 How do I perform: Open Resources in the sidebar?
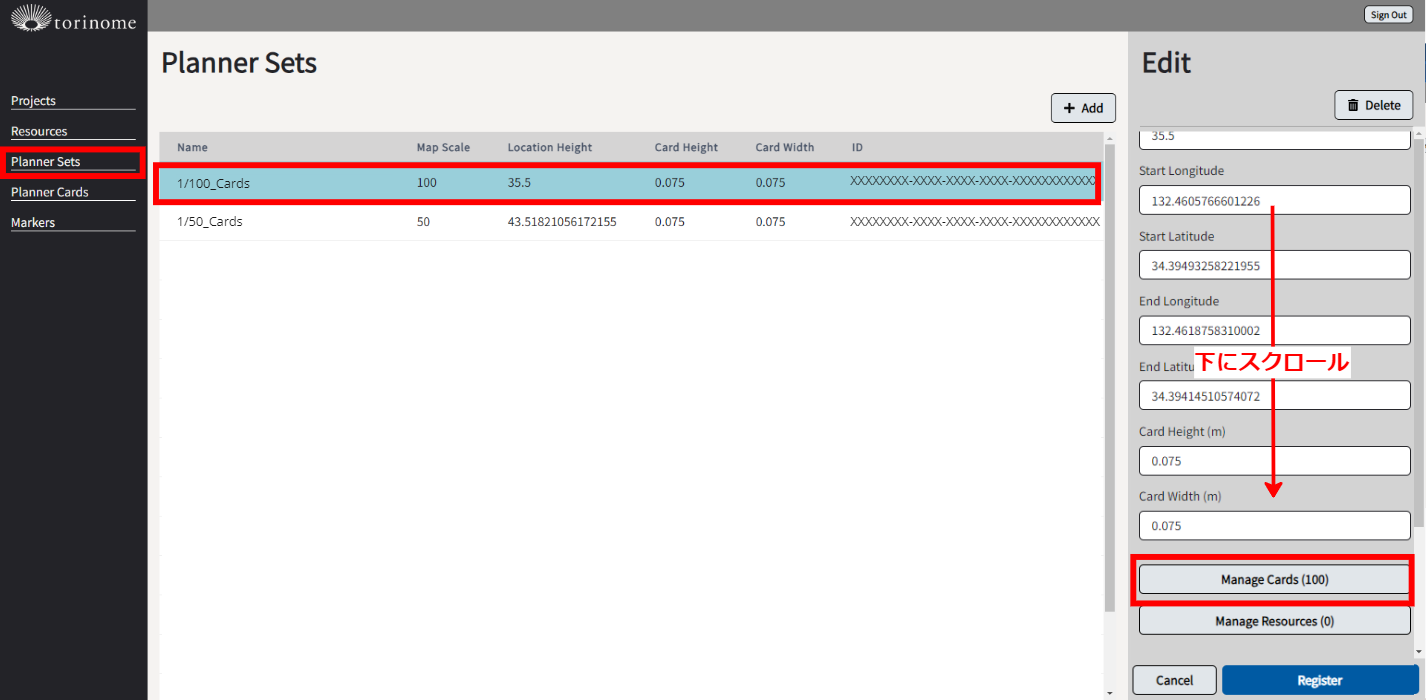[40, 131]
